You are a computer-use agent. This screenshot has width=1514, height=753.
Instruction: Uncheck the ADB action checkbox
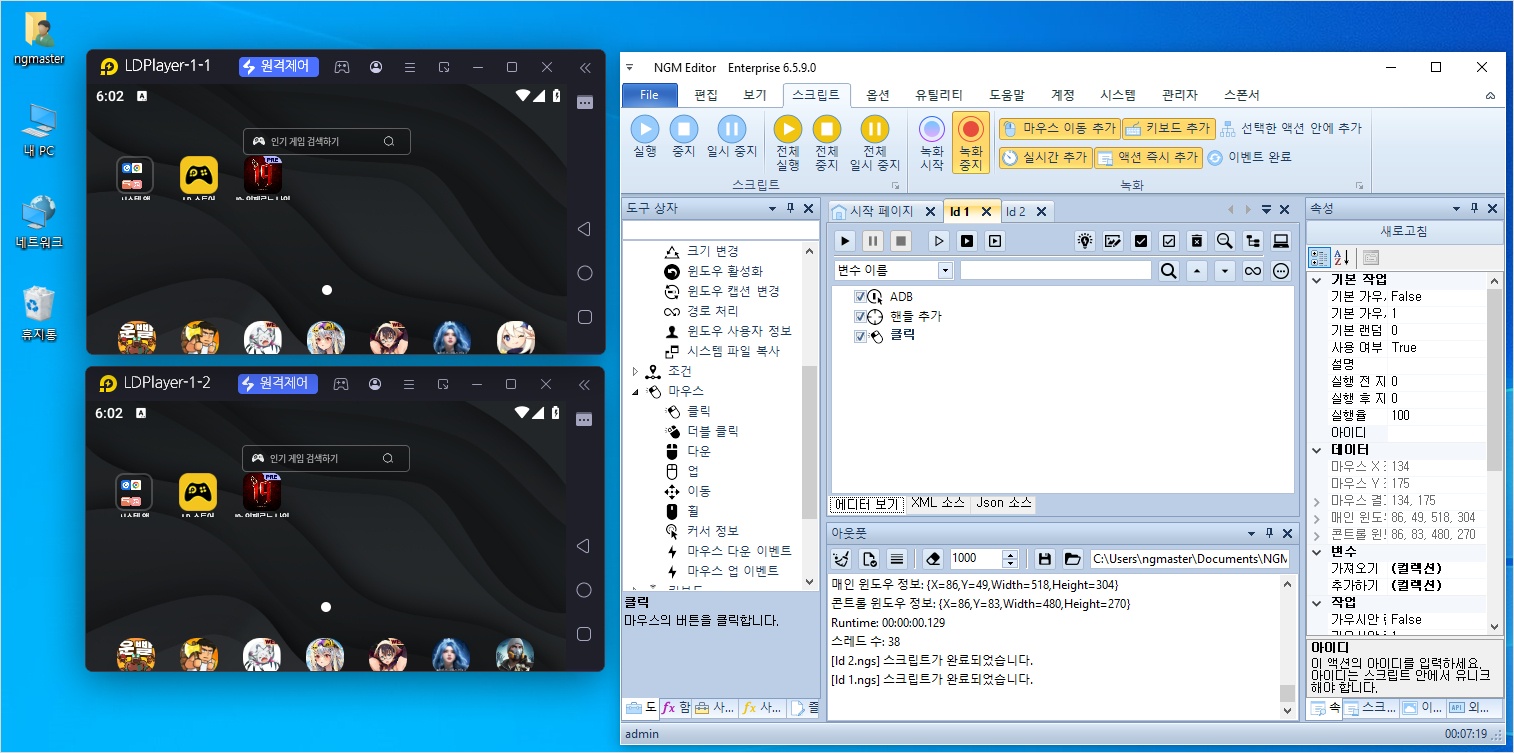pyautogui.click(x=860, y=297)
